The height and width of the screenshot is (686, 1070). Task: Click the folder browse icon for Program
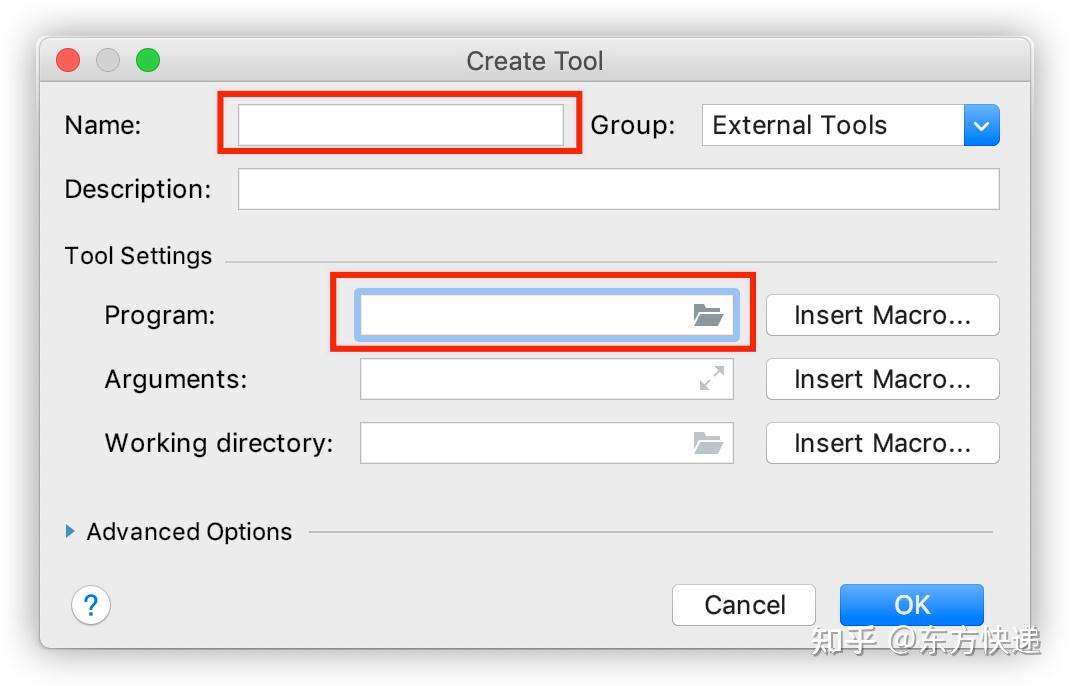coord(710,314)
